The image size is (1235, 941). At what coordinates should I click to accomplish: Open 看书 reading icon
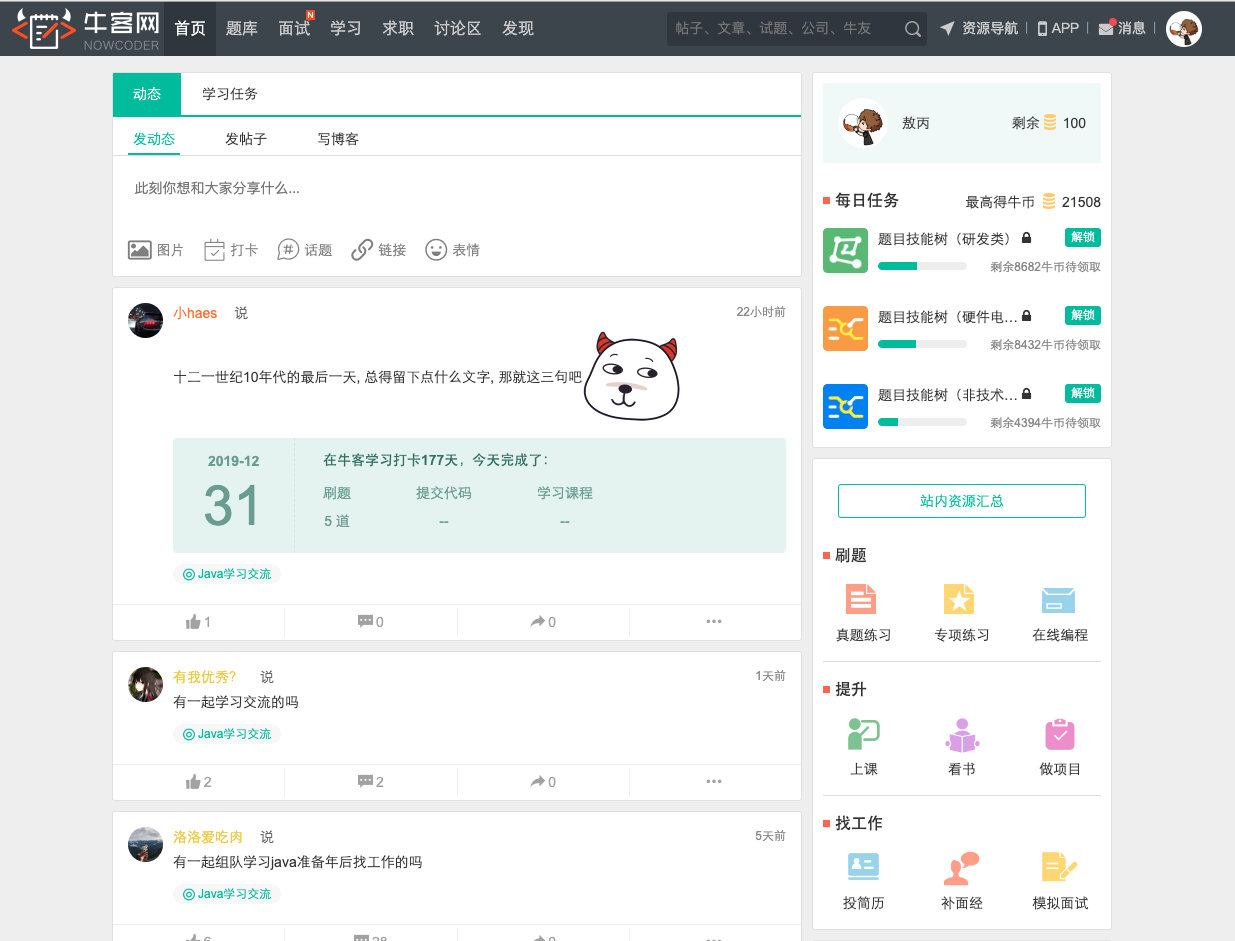point(962,735)
